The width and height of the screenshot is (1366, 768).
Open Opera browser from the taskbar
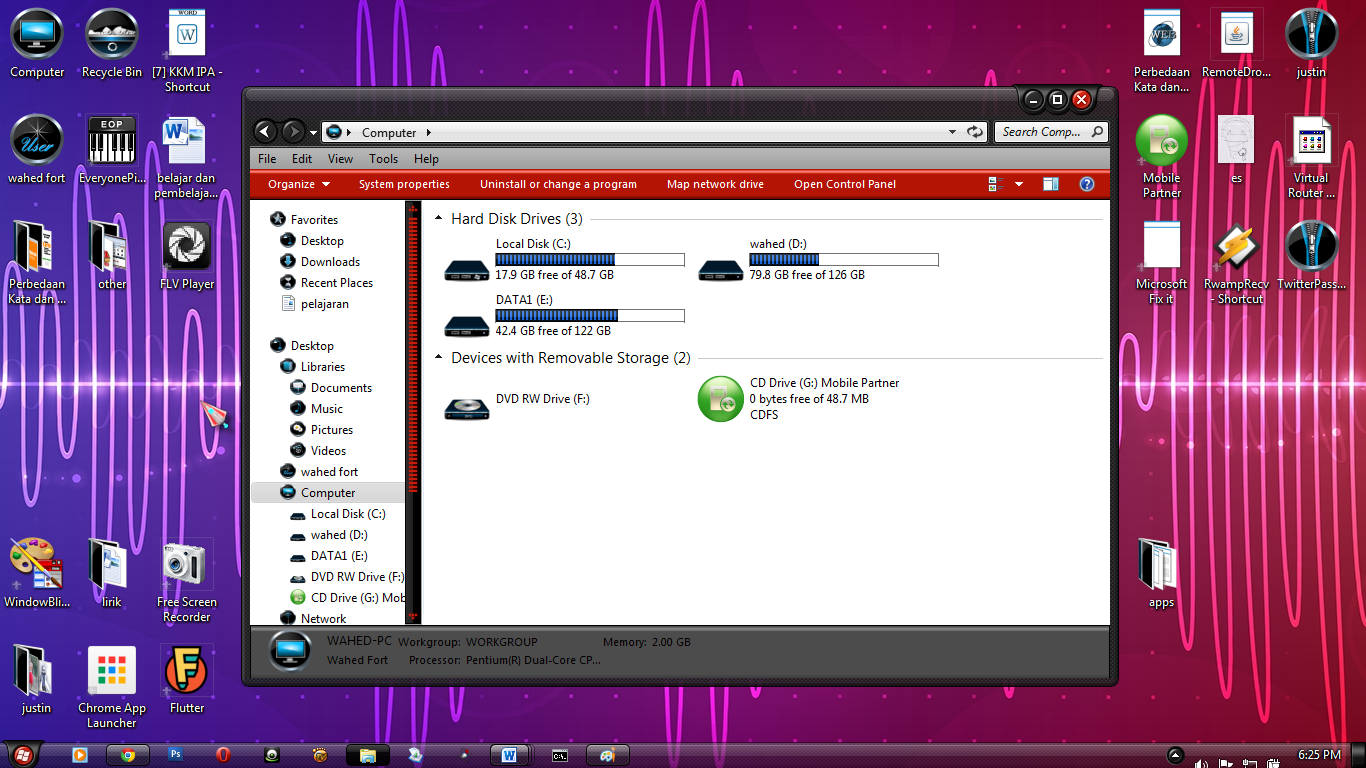coord(223,755)
